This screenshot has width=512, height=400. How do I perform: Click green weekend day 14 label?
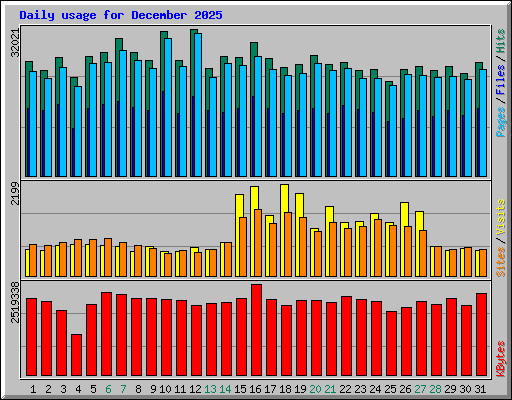click(225, 389)
